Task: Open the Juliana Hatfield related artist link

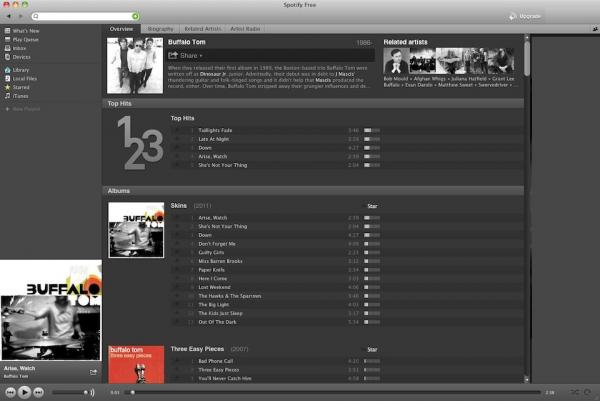Action: [x=469, y=79]
